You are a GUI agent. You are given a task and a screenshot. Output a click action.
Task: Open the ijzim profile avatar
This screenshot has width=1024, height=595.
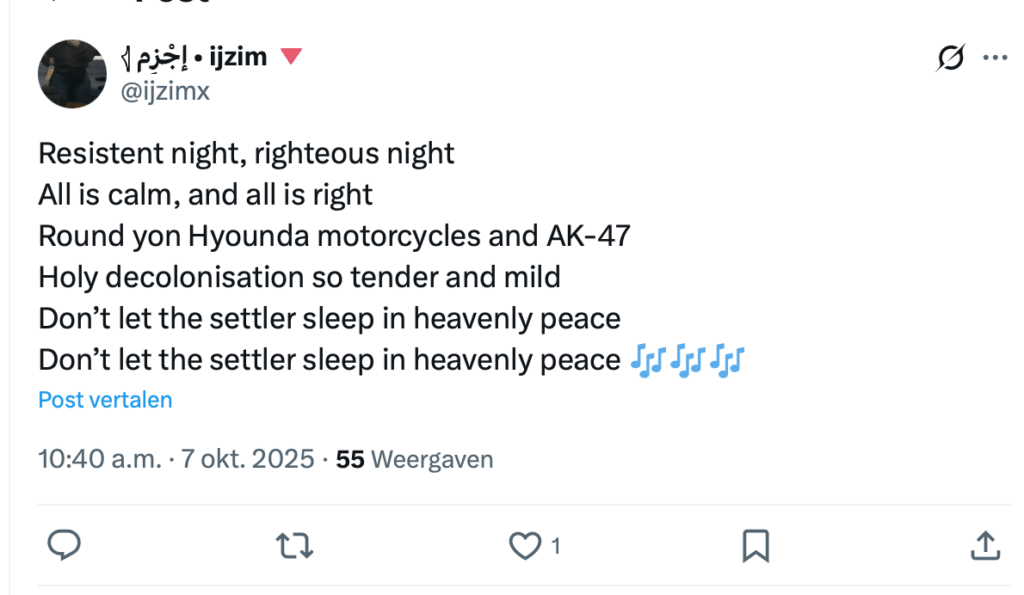(x=72, y=74)
